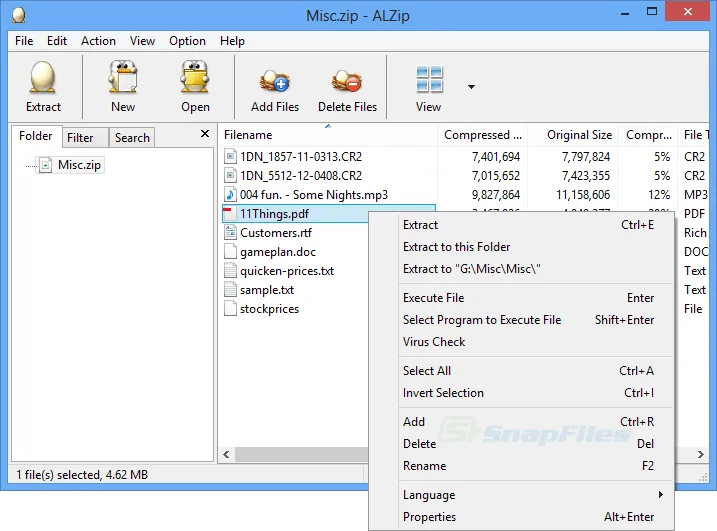Open the Help menu

pos(232,41)
